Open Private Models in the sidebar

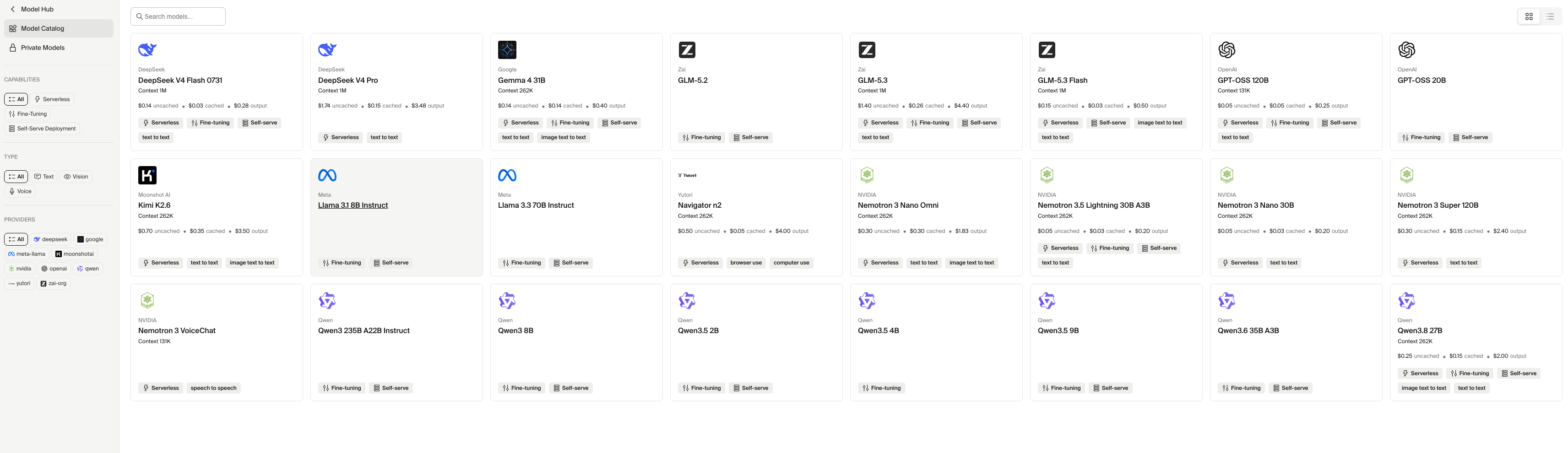pos(59,48)
